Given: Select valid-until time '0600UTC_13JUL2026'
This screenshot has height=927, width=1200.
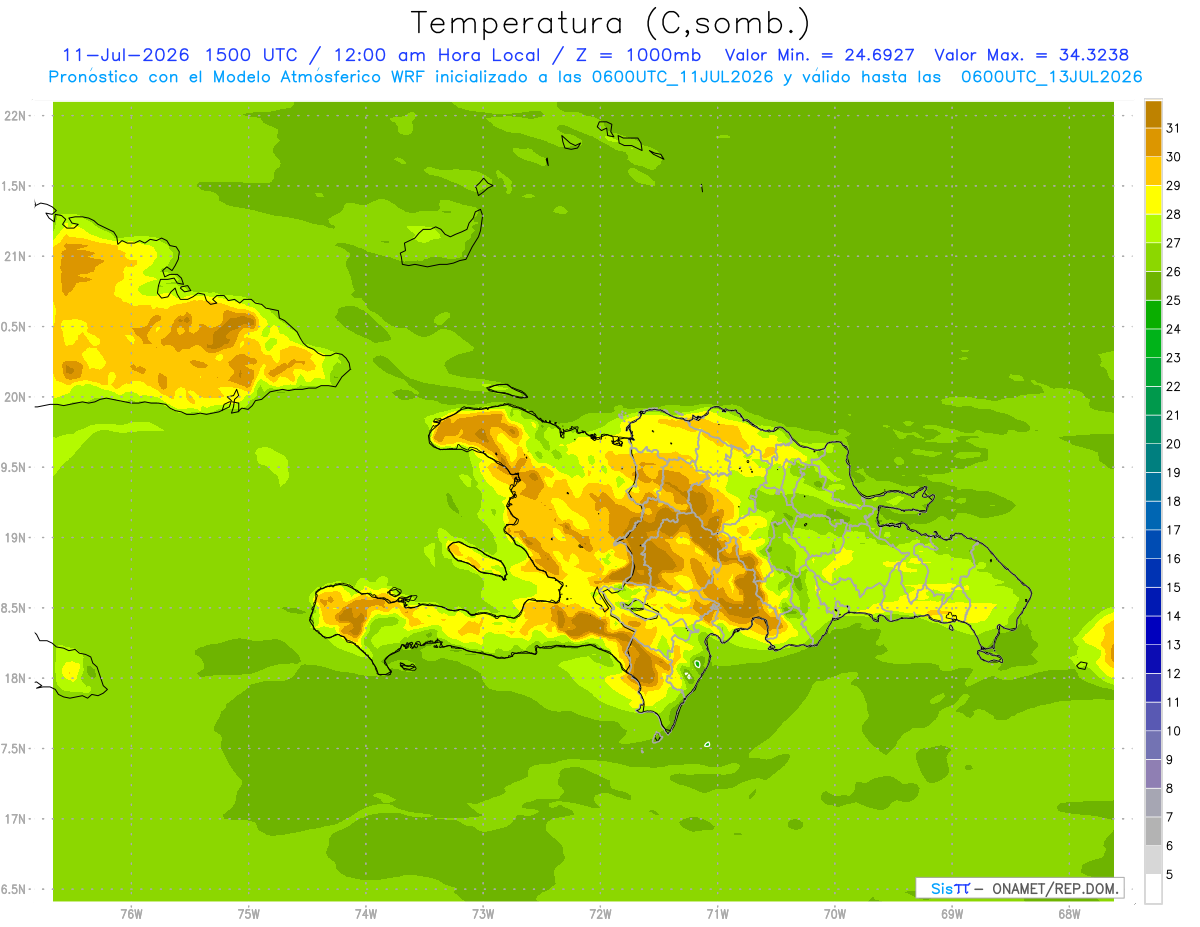Looking at the screenshot, I should [x=1051, y=76].
